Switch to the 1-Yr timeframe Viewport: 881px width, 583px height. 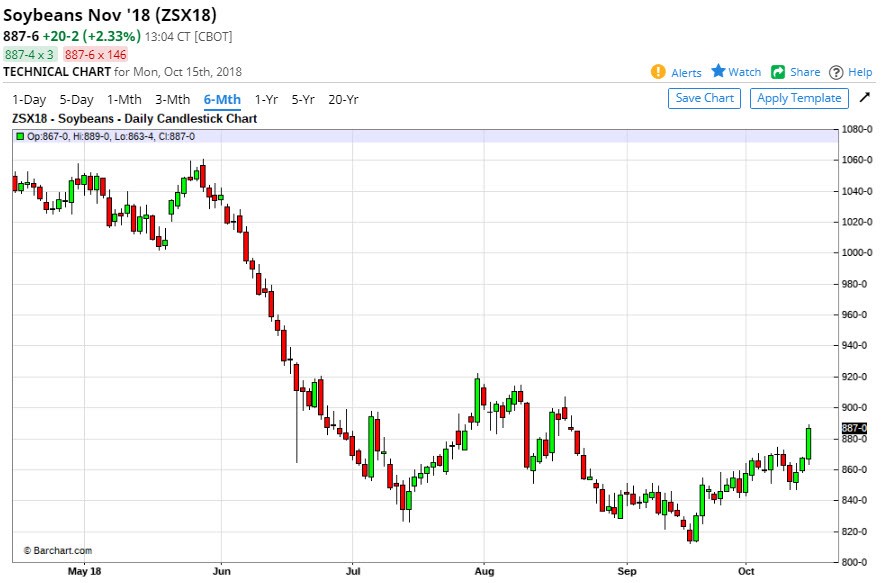tap(266, 100)
